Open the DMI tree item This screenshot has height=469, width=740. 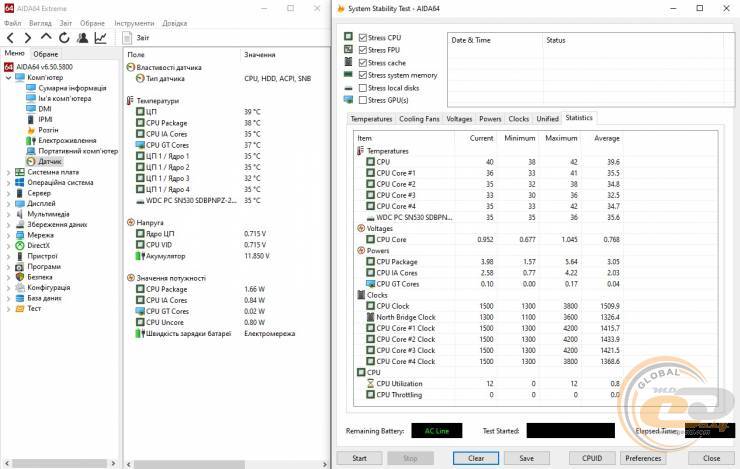click(x=45, y=109)
